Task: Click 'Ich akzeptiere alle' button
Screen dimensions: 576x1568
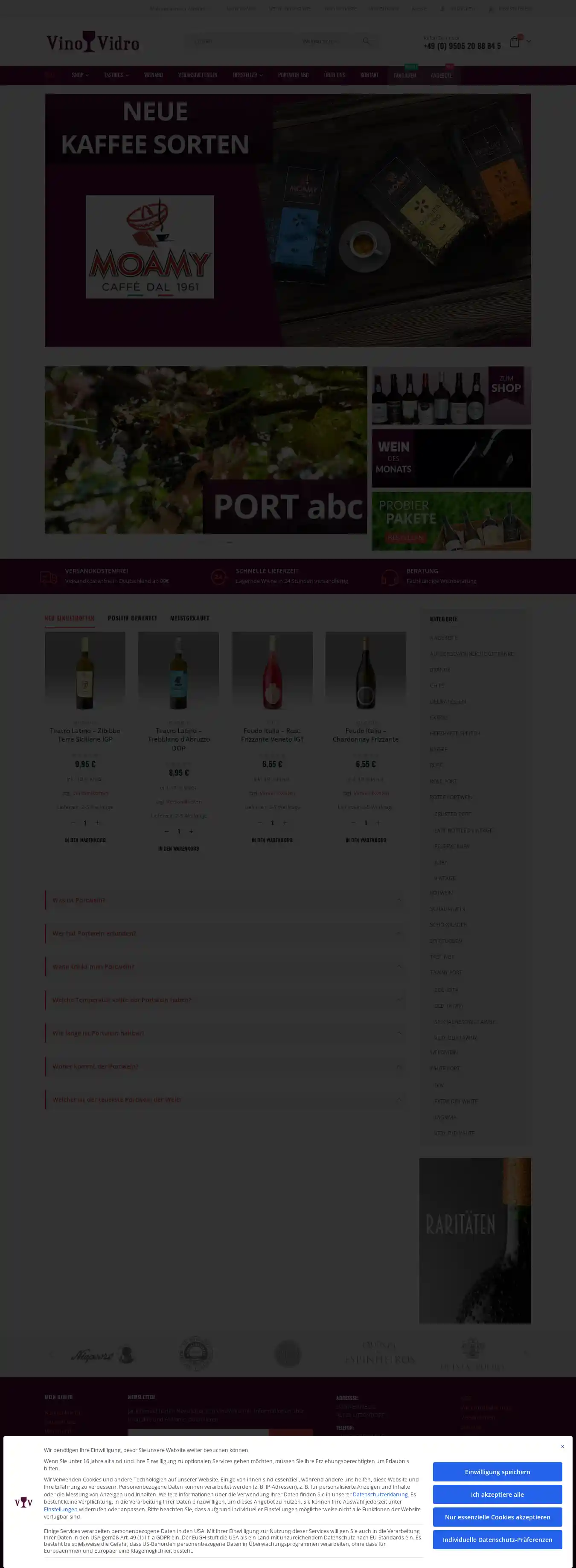Action: [x=497, y=1494]
